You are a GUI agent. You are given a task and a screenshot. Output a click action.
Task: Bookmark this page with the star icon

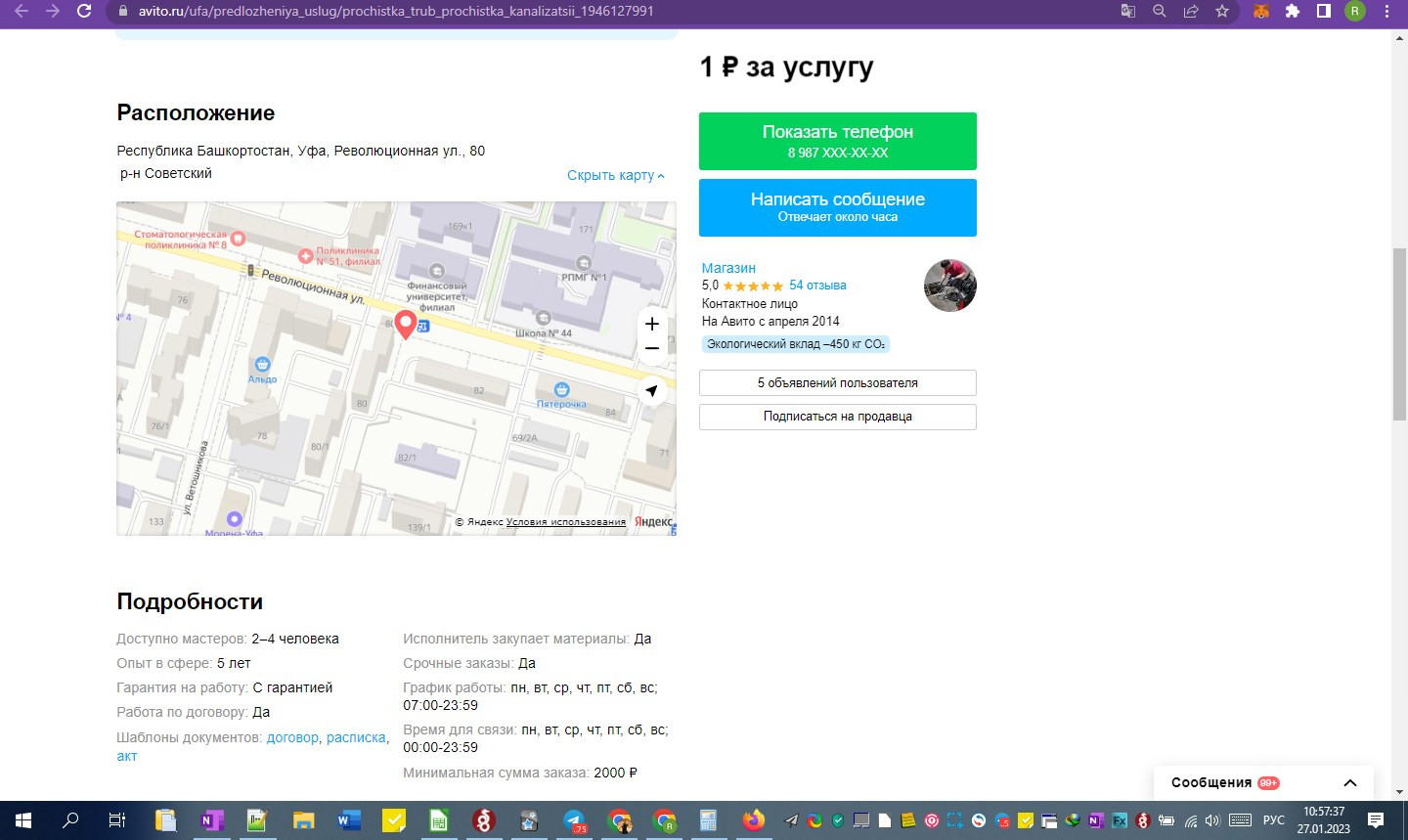[x=1222, y=11]
